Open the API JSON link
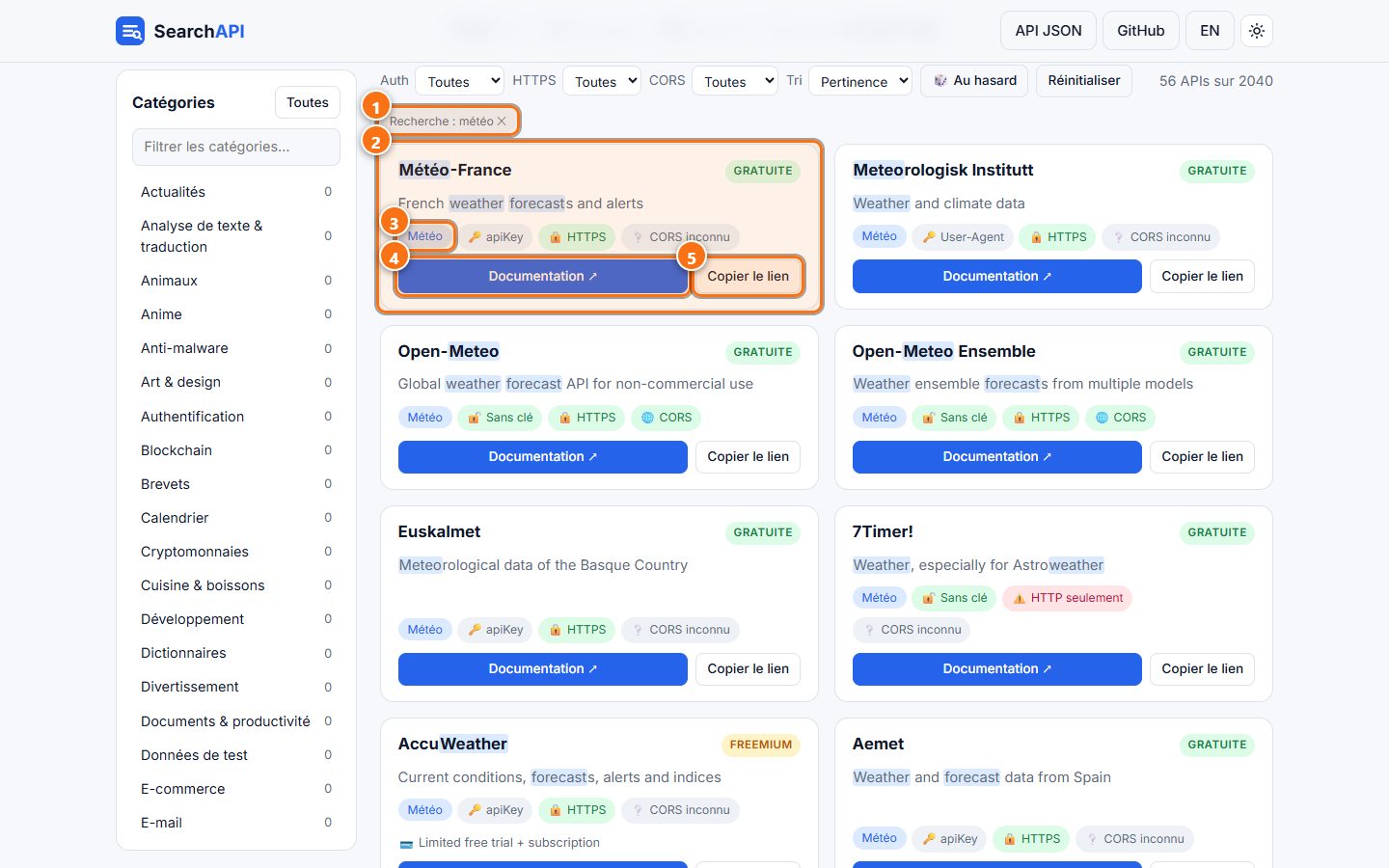 [1049, 31]
